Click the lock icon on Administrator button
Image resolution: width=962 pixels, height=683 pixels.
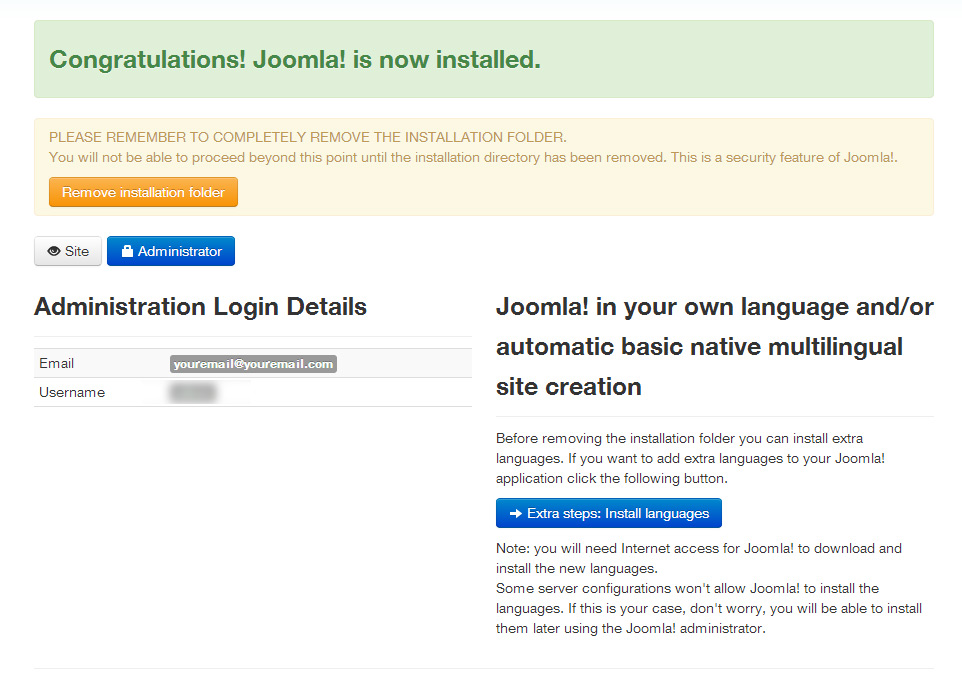click(x=127, y=251)
